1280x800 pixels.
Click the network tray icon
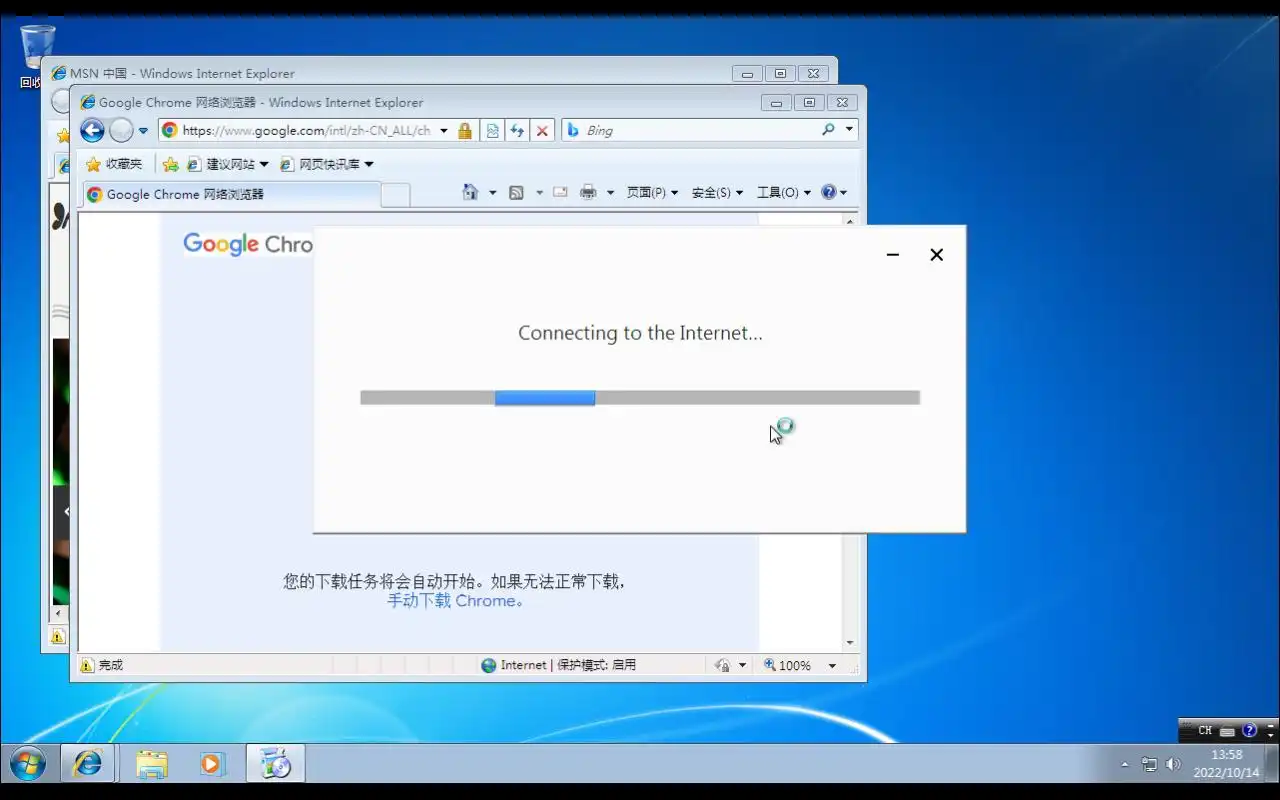1150,765
